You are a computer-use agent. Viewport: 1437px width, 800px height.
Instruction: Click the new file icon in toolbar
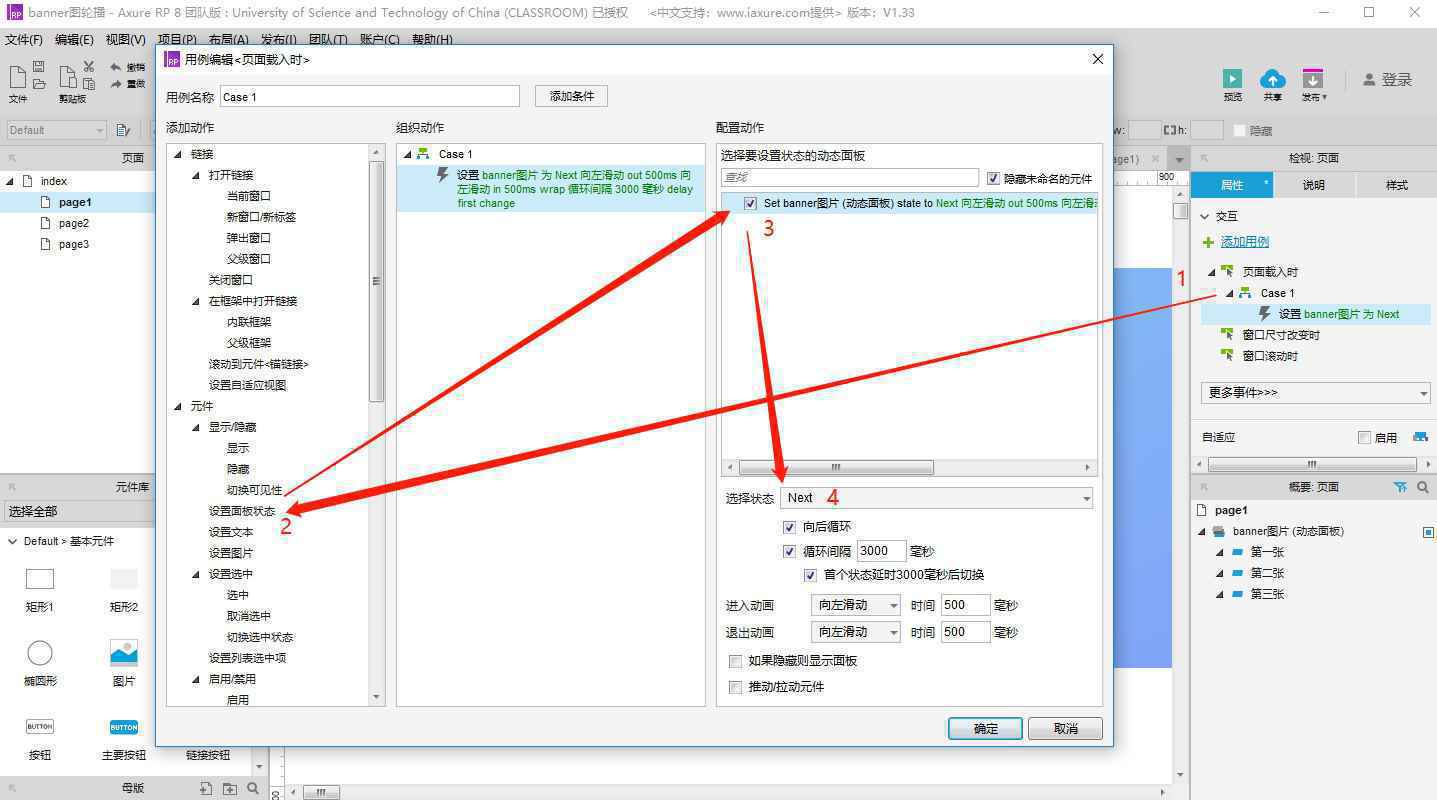(x=17, y=77)
